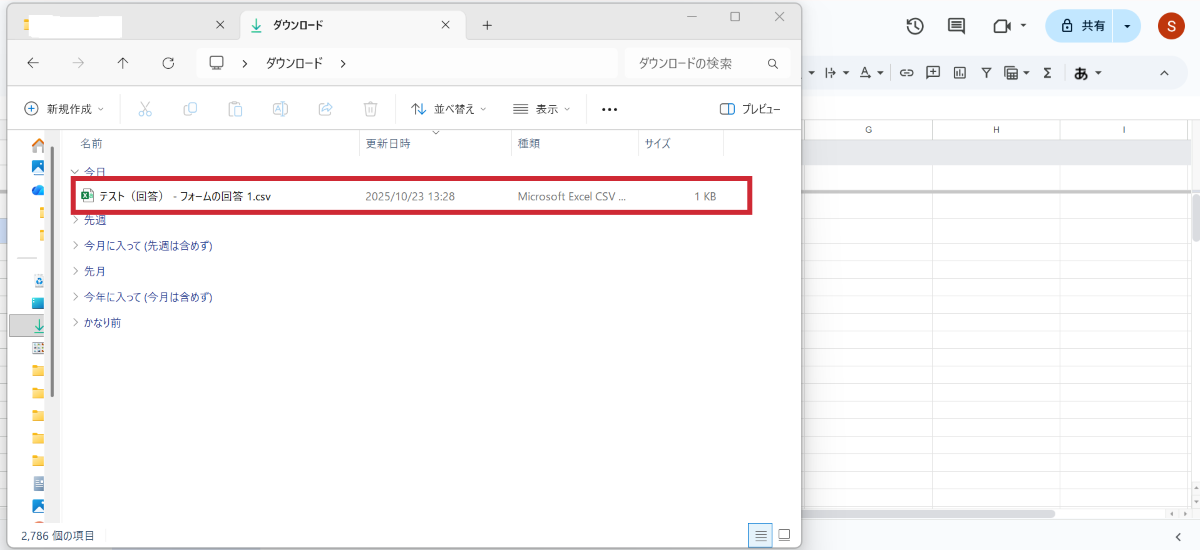1200x550 pixels.
Task: Click the sigma functions icon
Action: pos(1047,73)
